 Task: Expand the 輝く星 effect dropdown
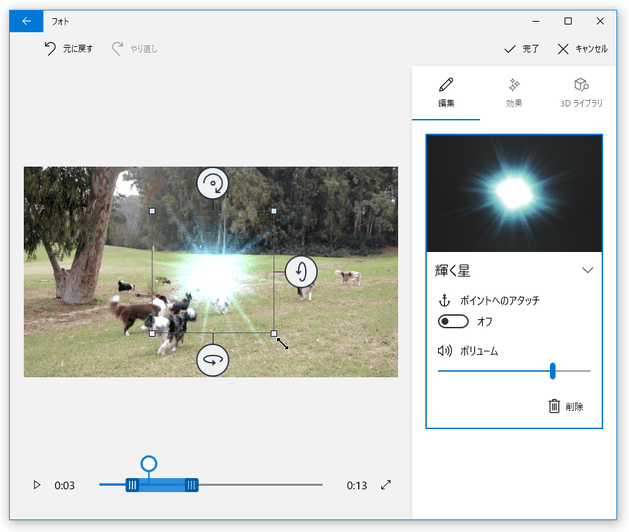point(587,270)
